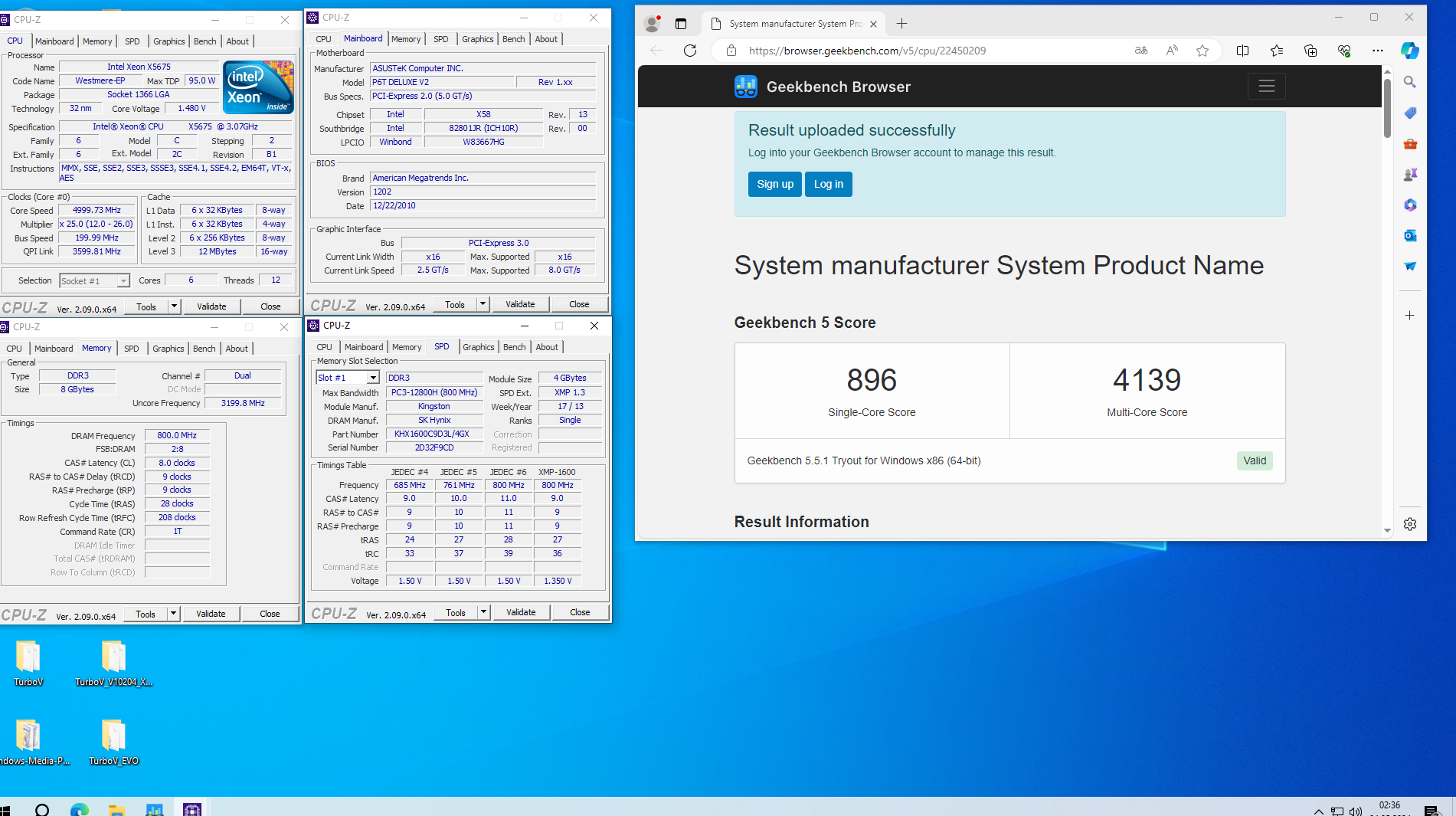Select the TurboV desktop folder
The image size is (1456, 816).
click(x=28, y=664)
